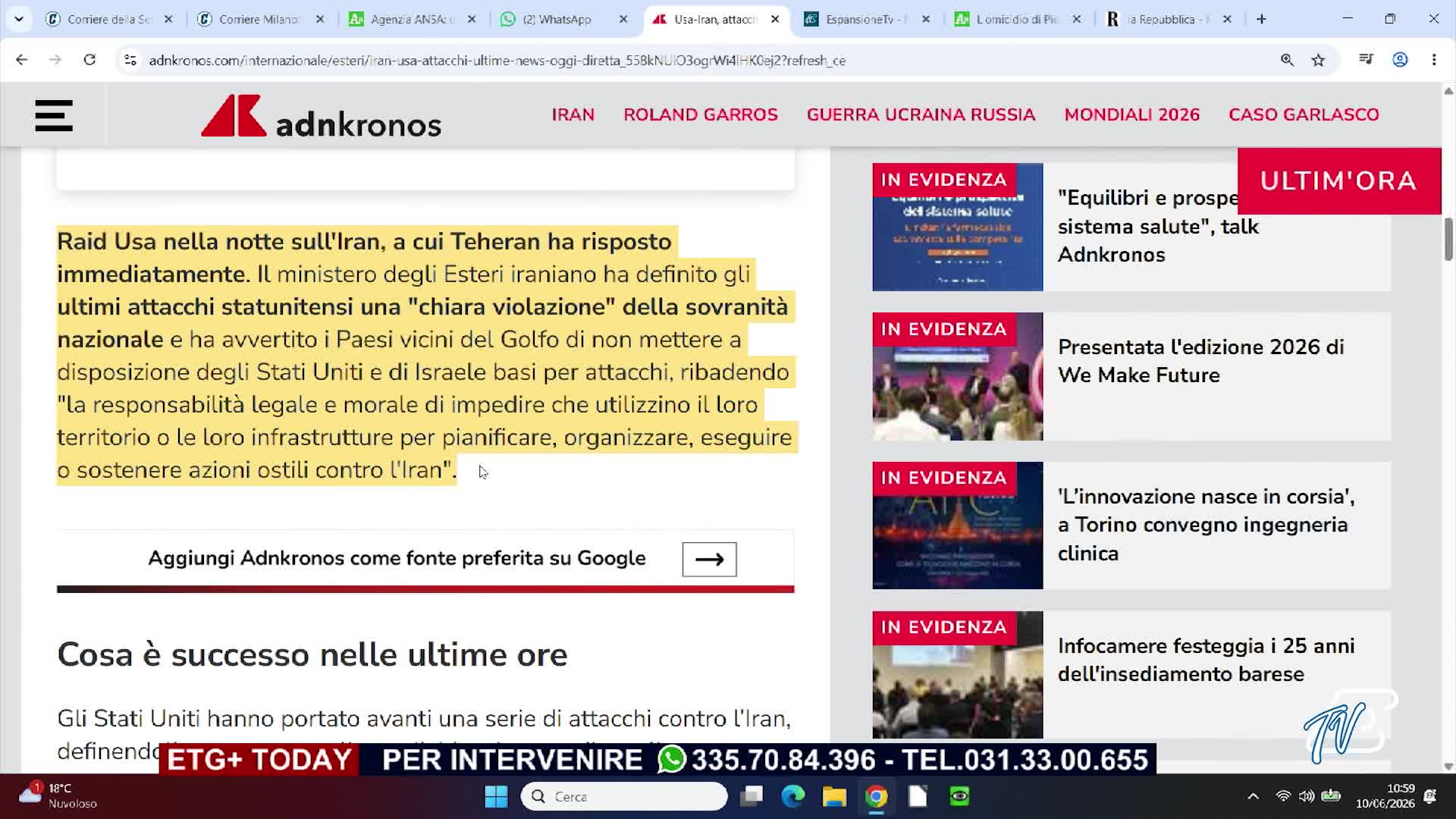This screenshot has height=819, width=1456.
Task: Click the Torino convegno article thumbnail
Action: (958, 526)
